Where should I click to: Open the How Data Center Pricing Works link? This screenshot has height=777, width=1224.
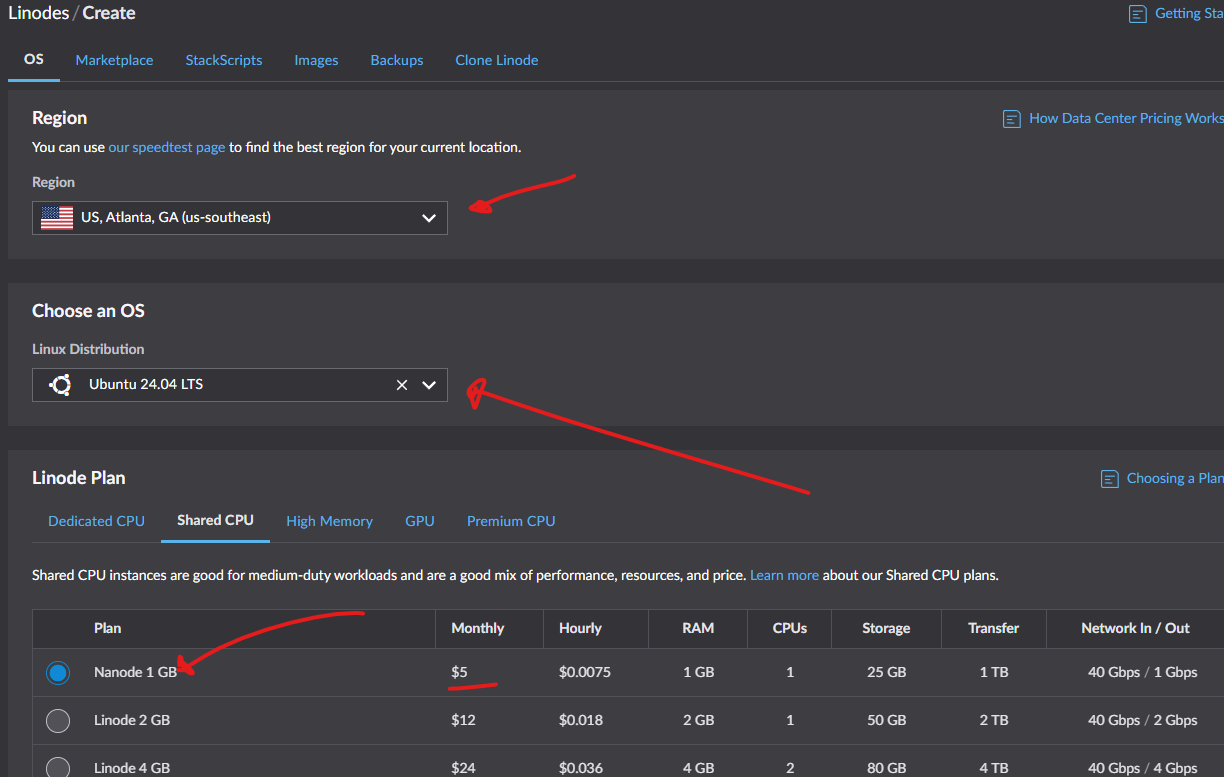click(1126, 118)
